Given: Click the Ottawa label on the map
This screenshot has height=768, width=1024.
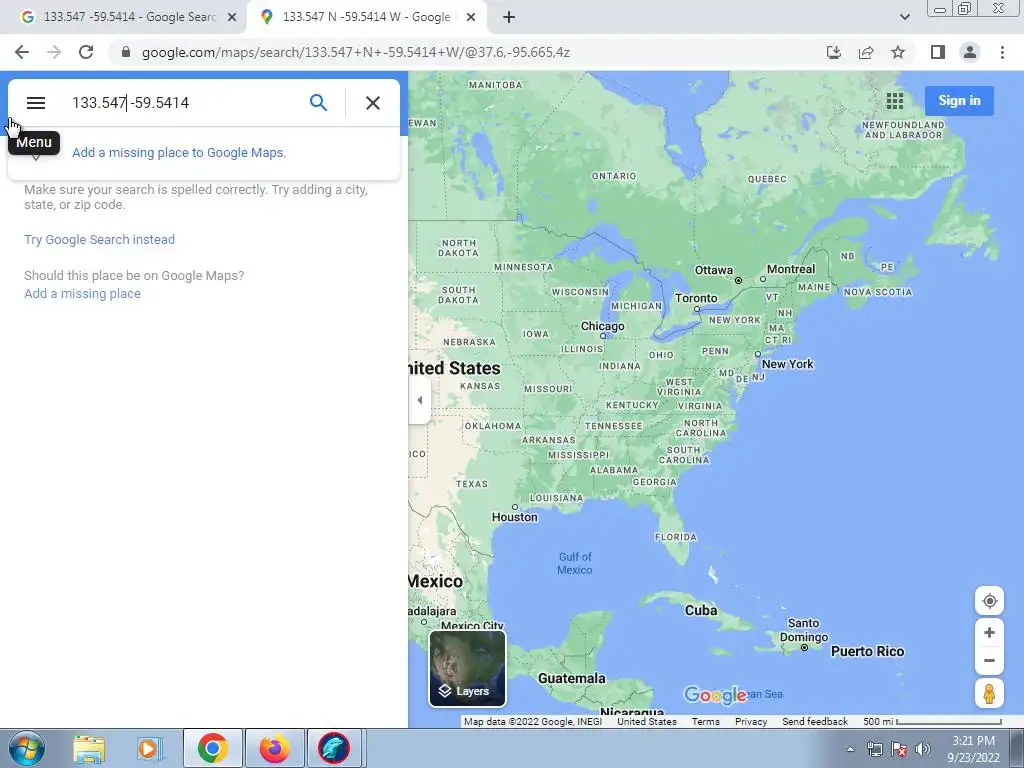Looking at the screenshot, I should click(713, 270).
